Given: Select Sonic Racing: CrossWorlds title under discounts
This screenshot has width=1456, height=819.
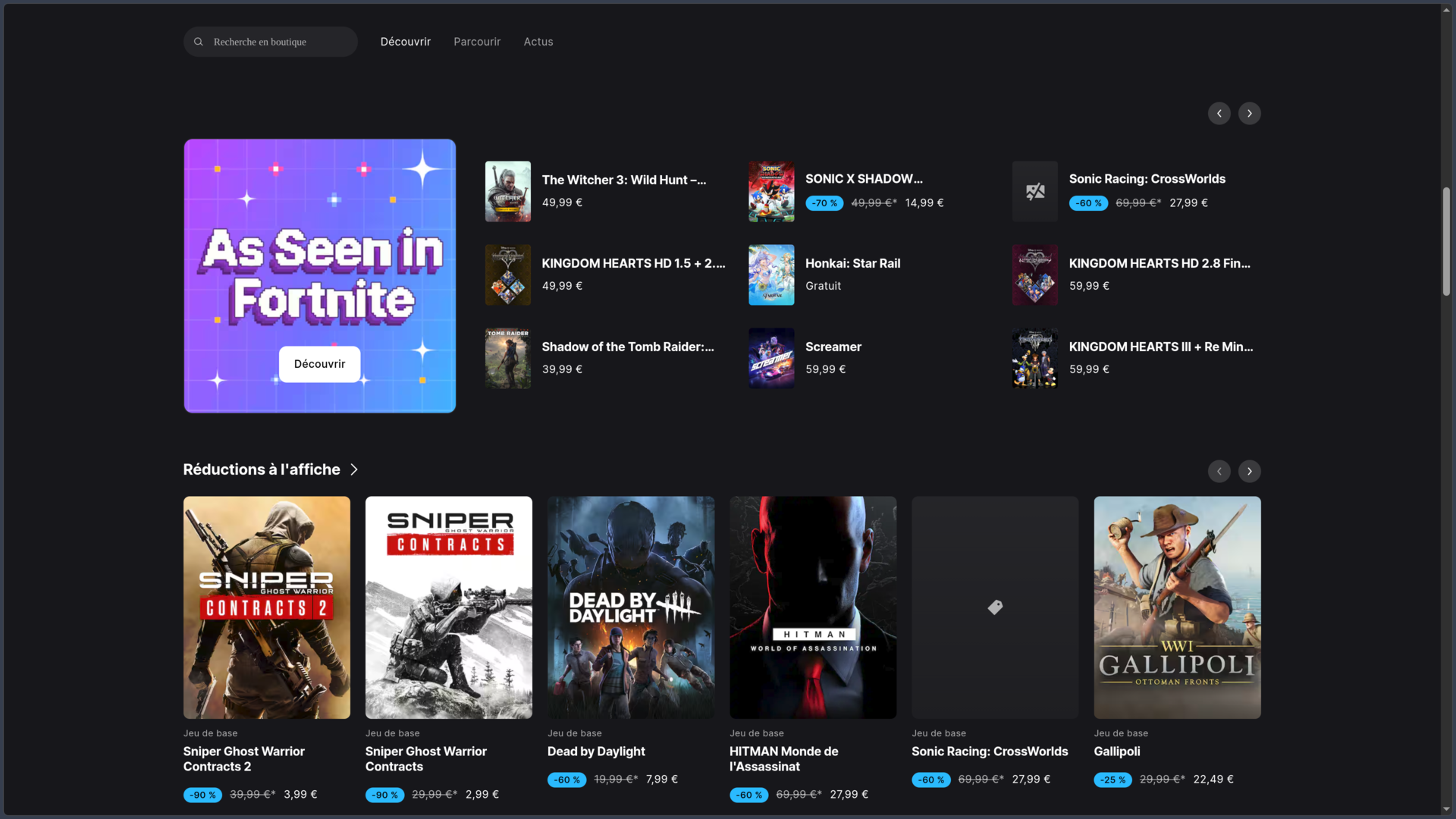Looking at the screenshot, I should click(x=990, y=752).
